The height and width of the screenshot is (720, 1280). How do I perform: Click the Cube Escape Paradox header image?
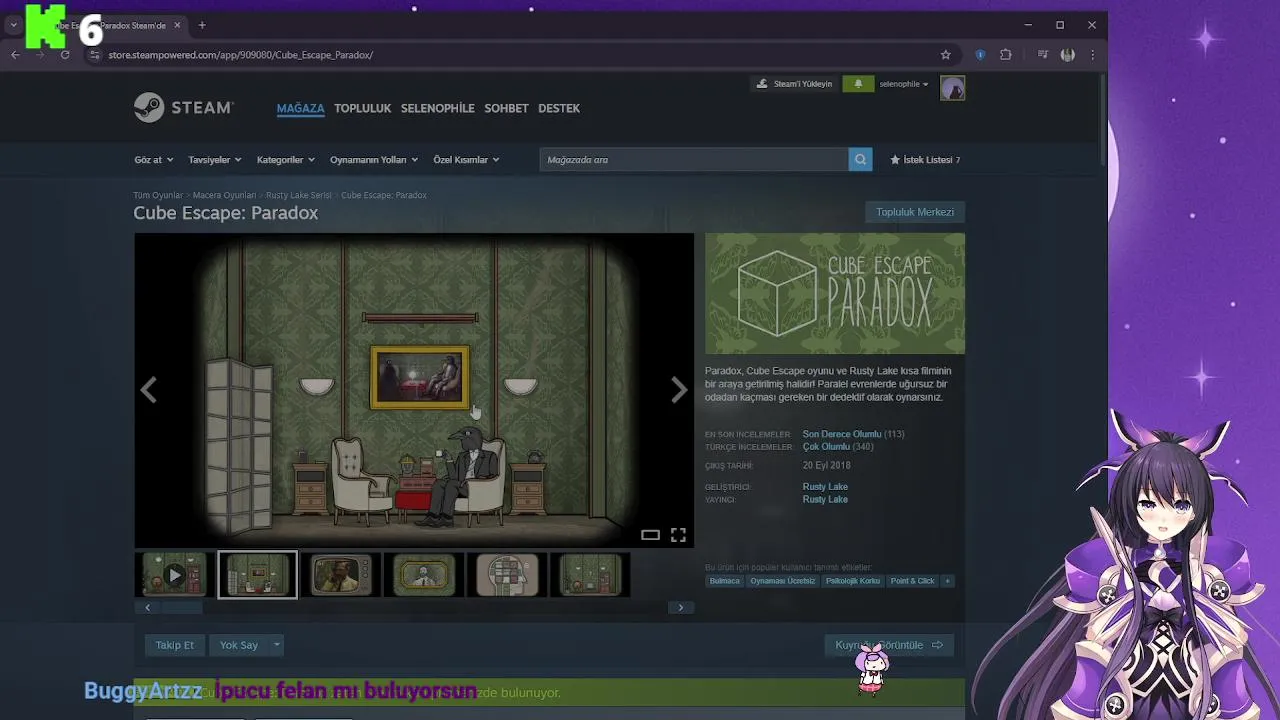pos(835,294)
